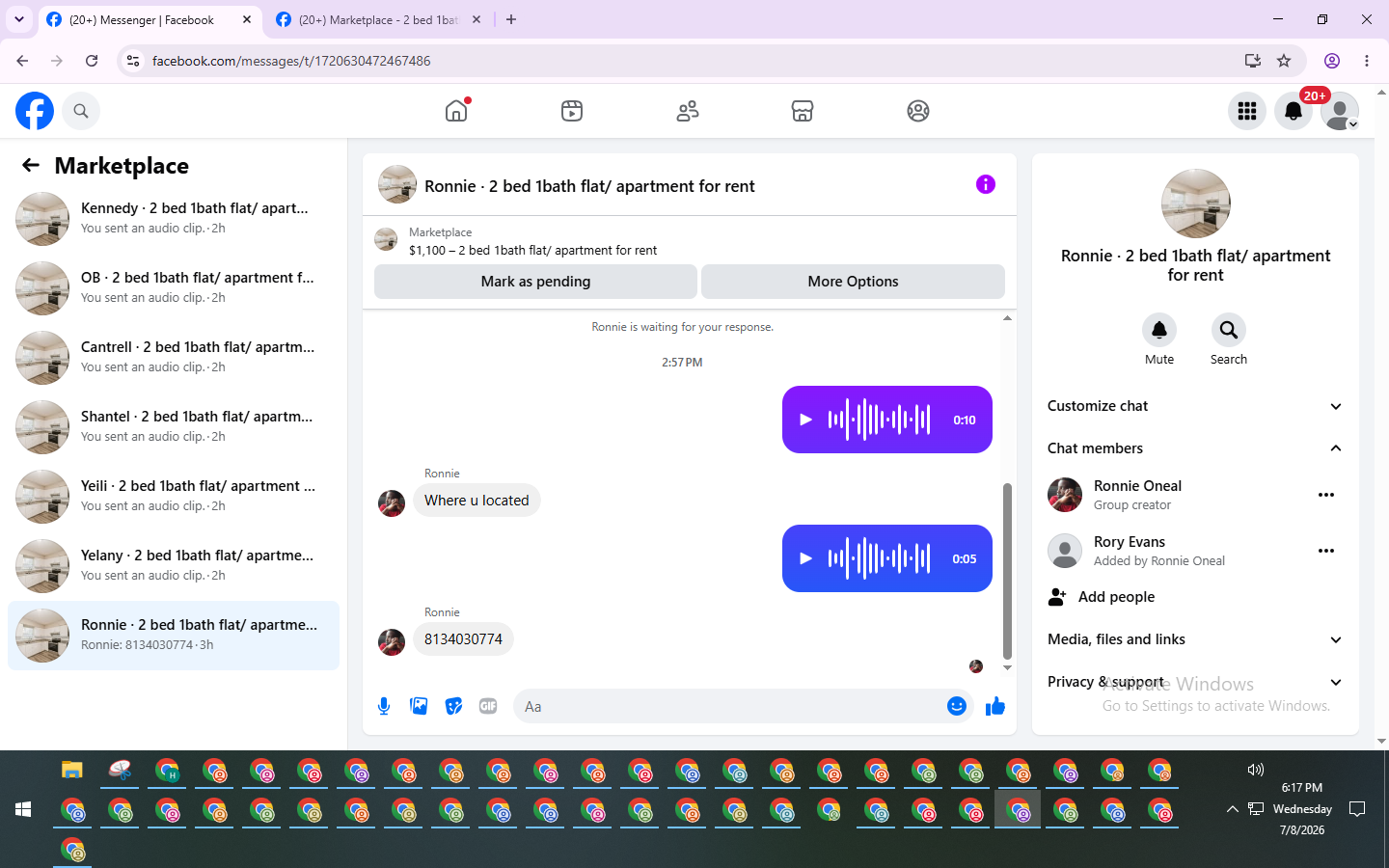Open the Cantrell conversation
This screenshot has width=1389, height=868.
coord(174,357)
